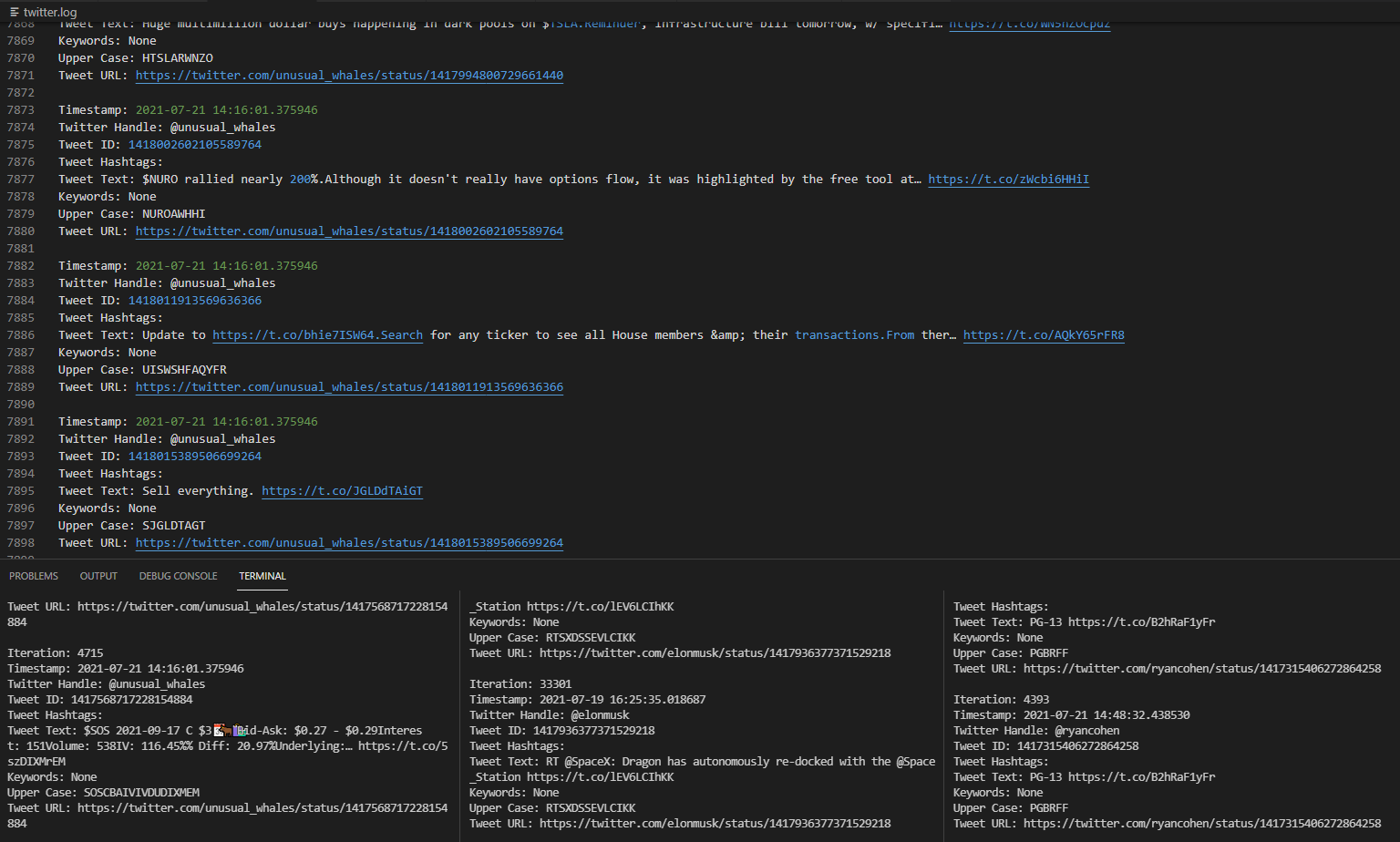This screenshot has width=1400, height=842.
Task: Click terminal timestamp 2021-07-21 14:48:32.438530
Action: [x=1107, y=715]
